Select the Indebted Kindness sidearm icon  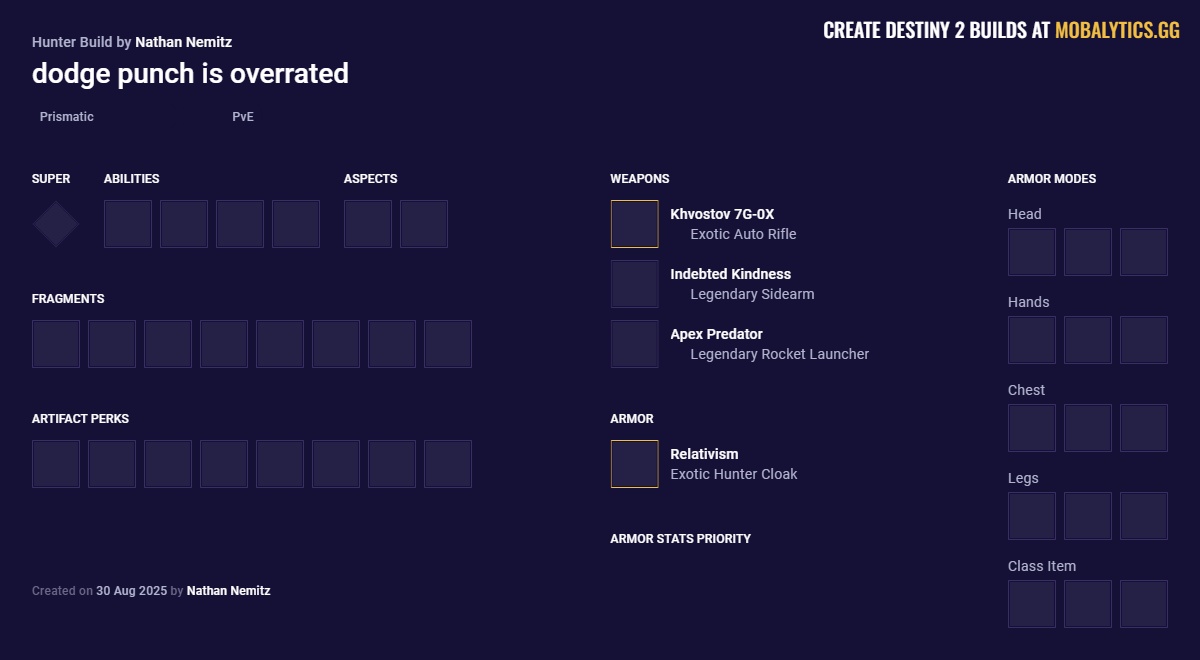[635, 284]
